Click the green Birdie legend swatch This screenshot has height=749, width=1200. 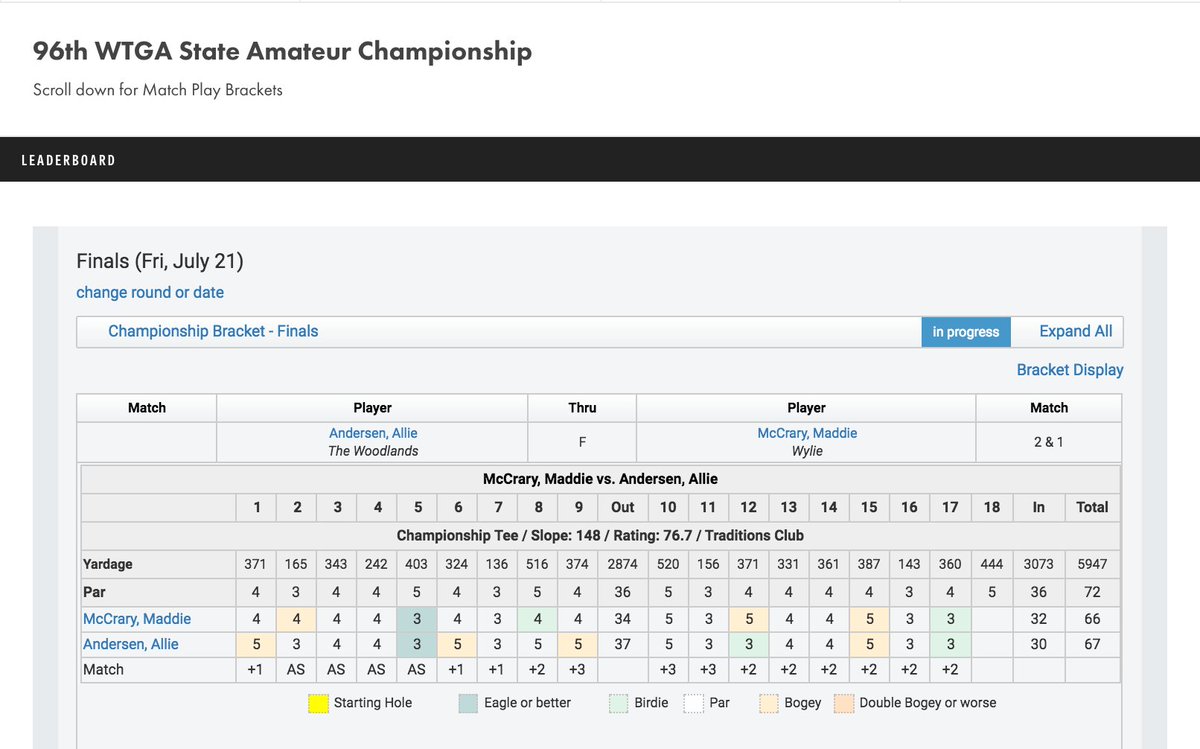[619, 703]
